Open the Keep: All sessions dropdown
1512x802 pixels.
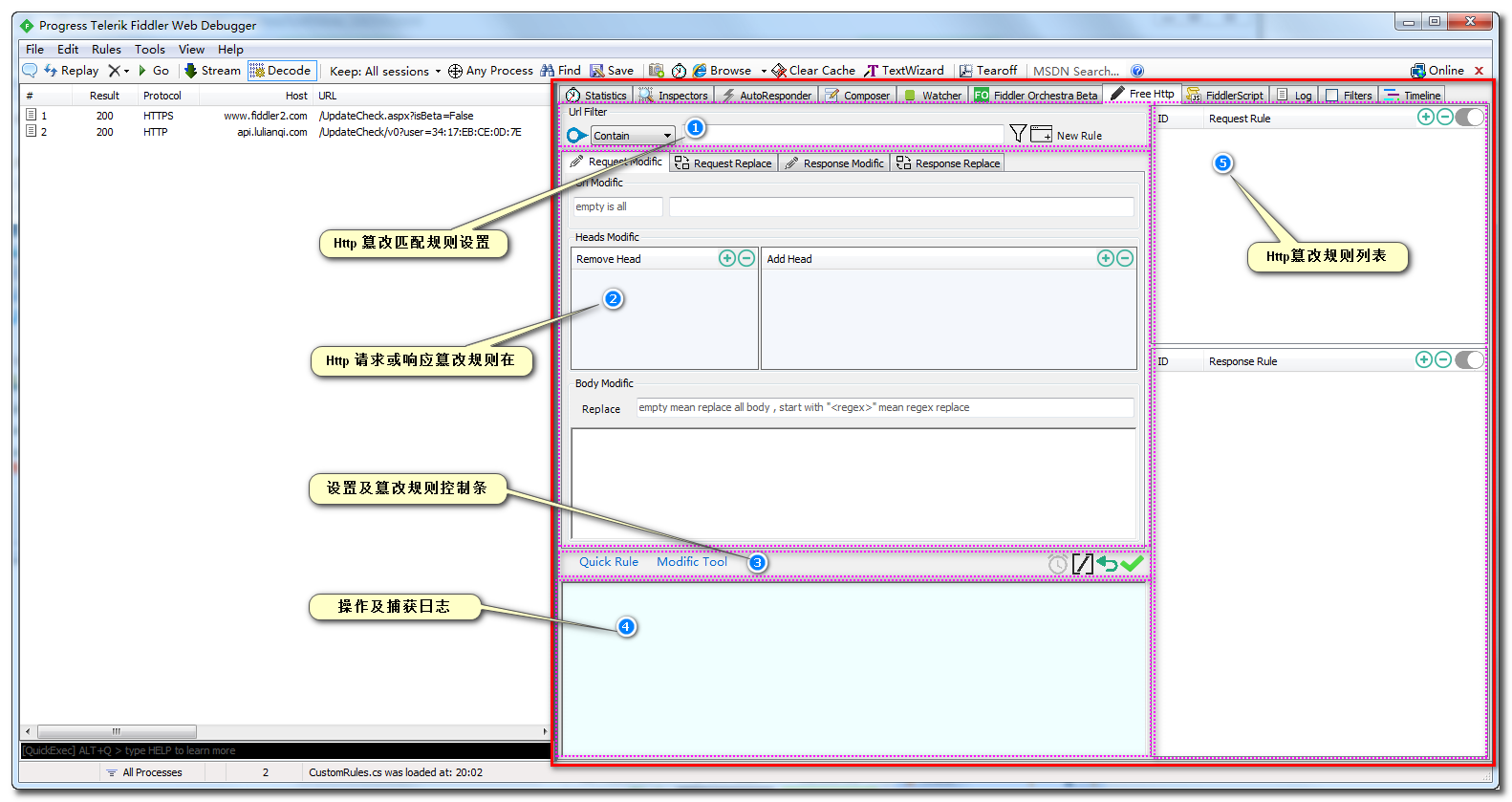tap(385, 71)
